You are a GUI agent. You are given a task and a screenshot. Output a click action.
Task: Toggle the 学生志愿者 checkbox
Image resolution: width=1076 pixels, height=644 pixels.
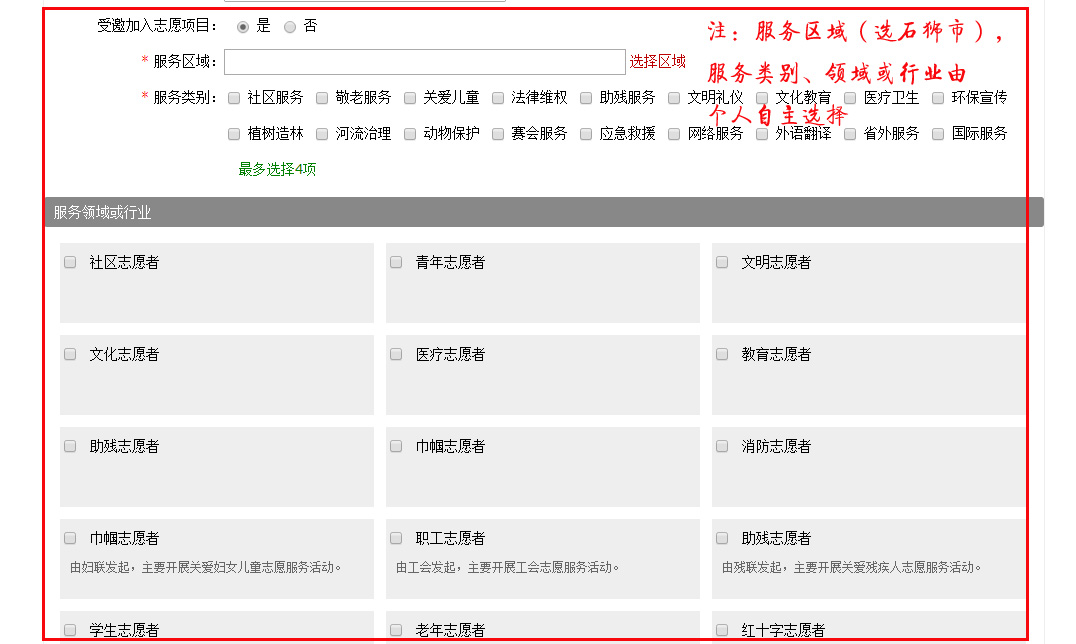pyautogui.click(x=70, y=630)
